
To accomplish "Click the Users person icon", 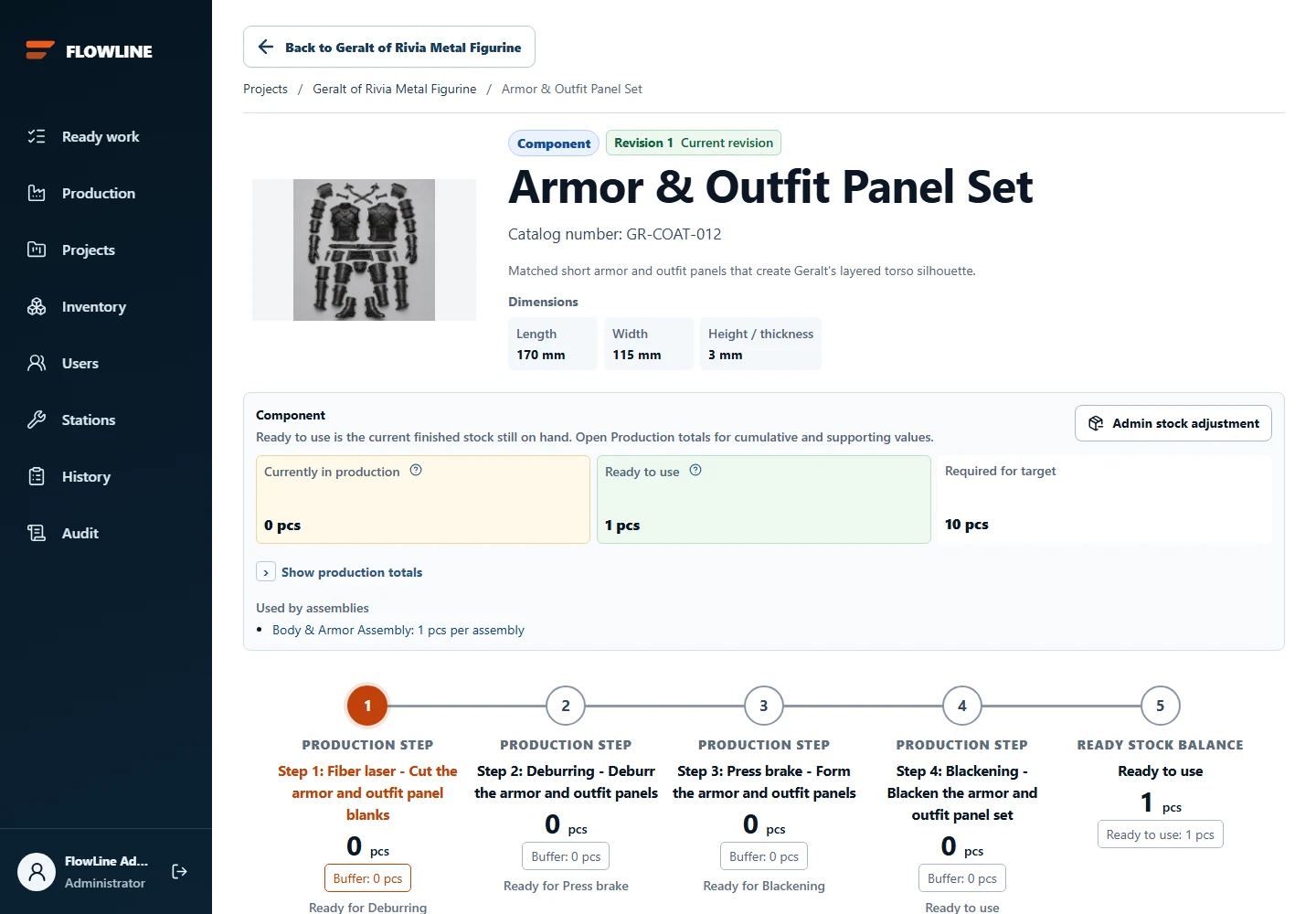I will [37, 363].
